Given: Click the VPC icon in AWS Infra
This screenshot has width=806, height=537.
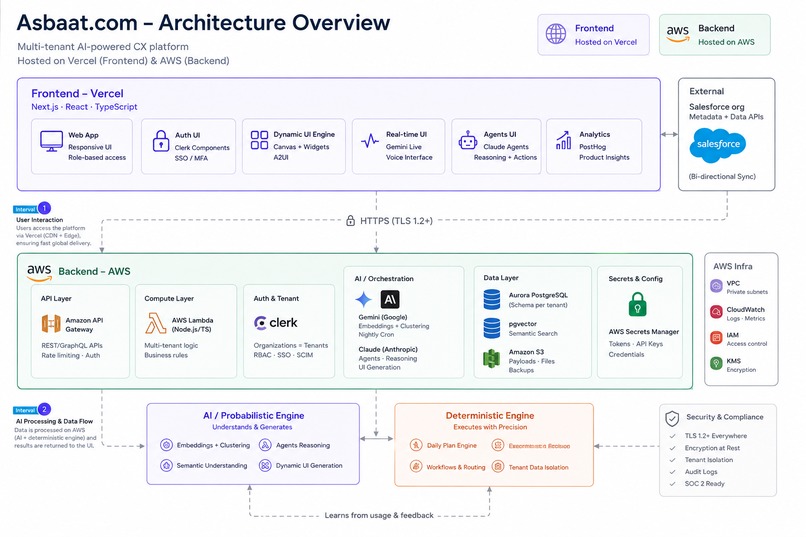Looking at the screenshot, I should pyautogui.click(x=717, y=286).
